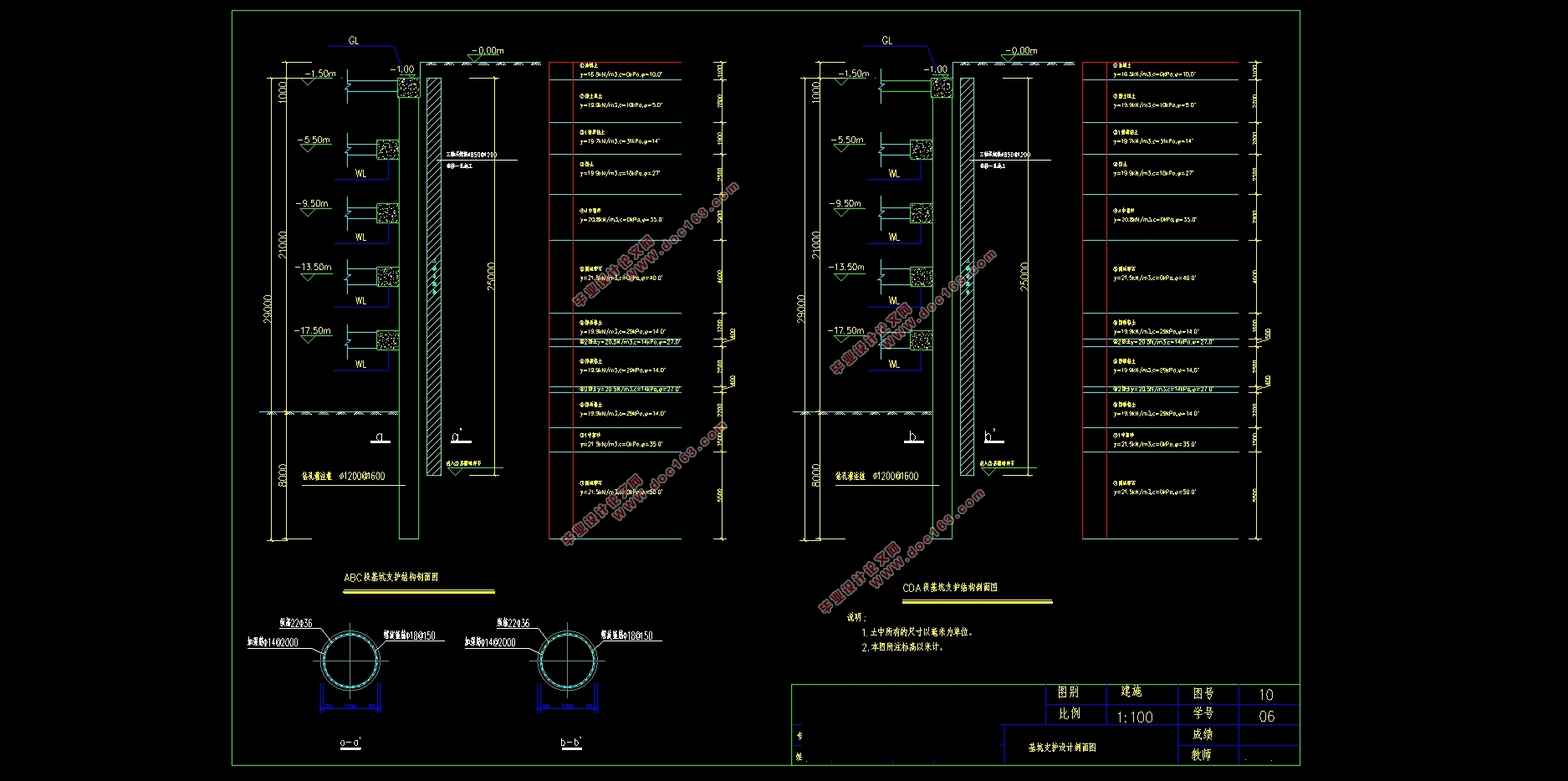Click '29000' dimension in ABC drawing

pyautogui.click(x=268, y=309)
